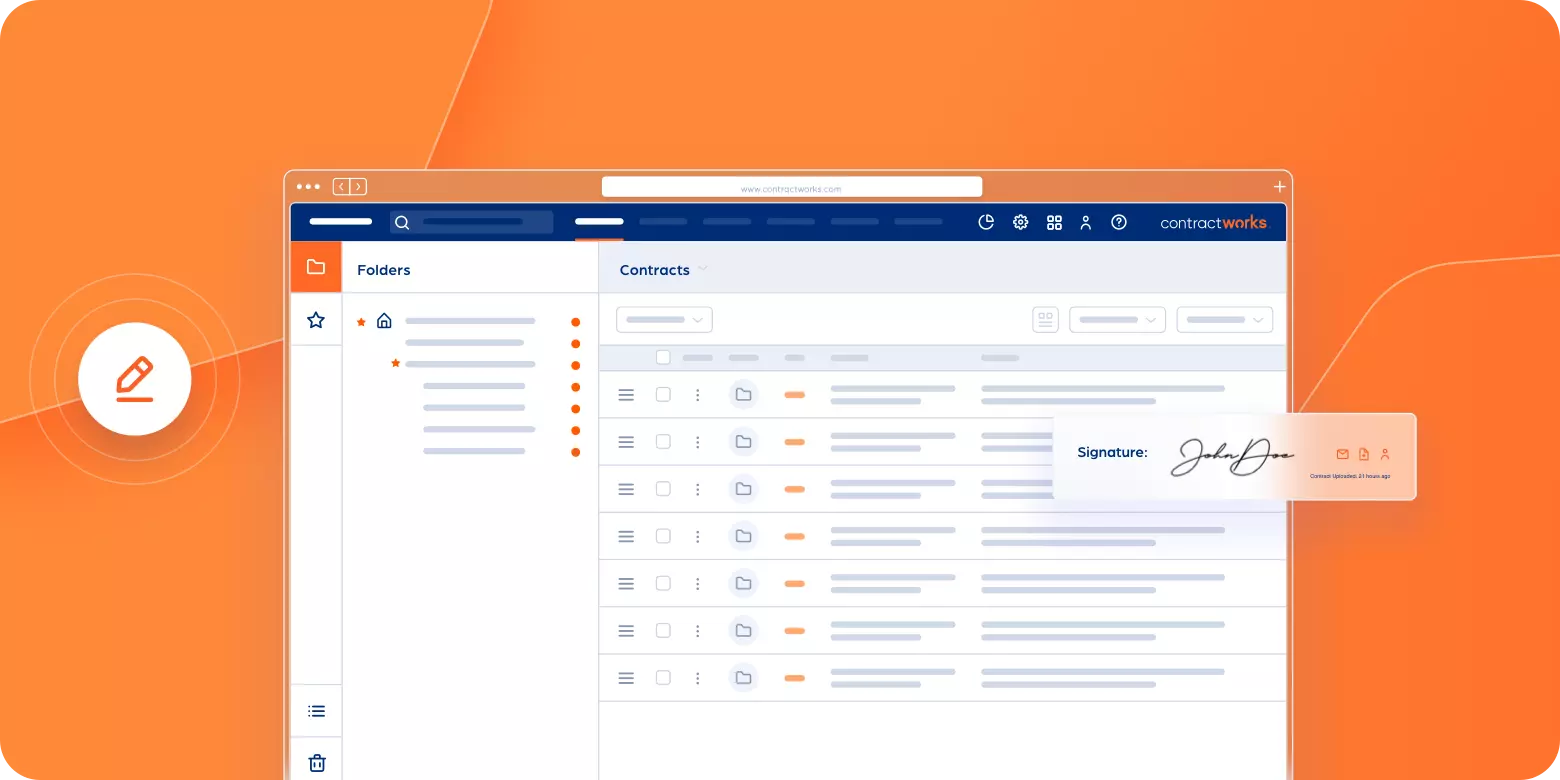This screenshot has width=1560, height=780.
Task: Click into the header search field
Action: [x=472, y=222]
